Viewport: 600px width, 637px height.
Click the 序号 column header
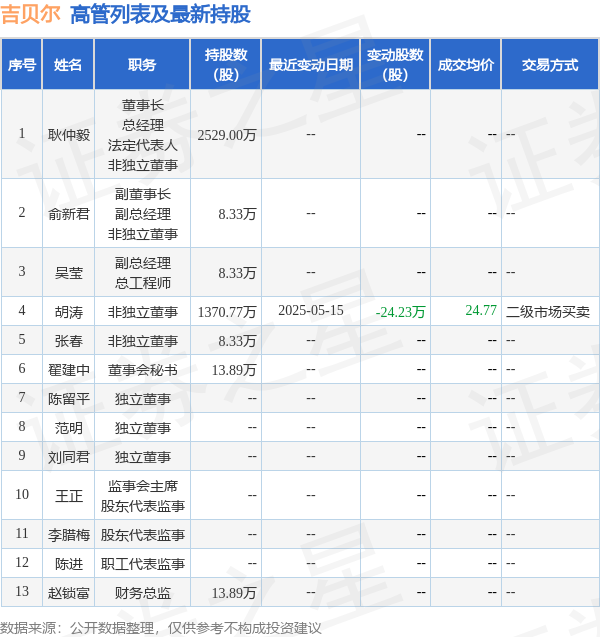click(22, 65)
